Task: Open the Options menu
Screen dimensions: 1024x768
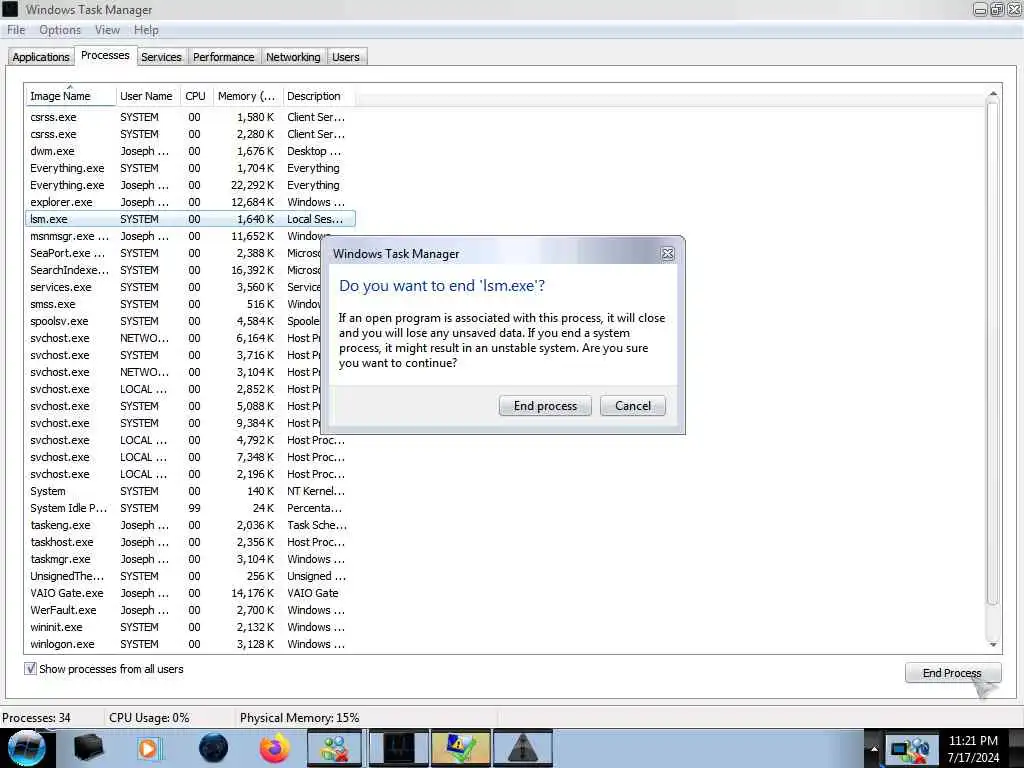Action: [60, 30]
